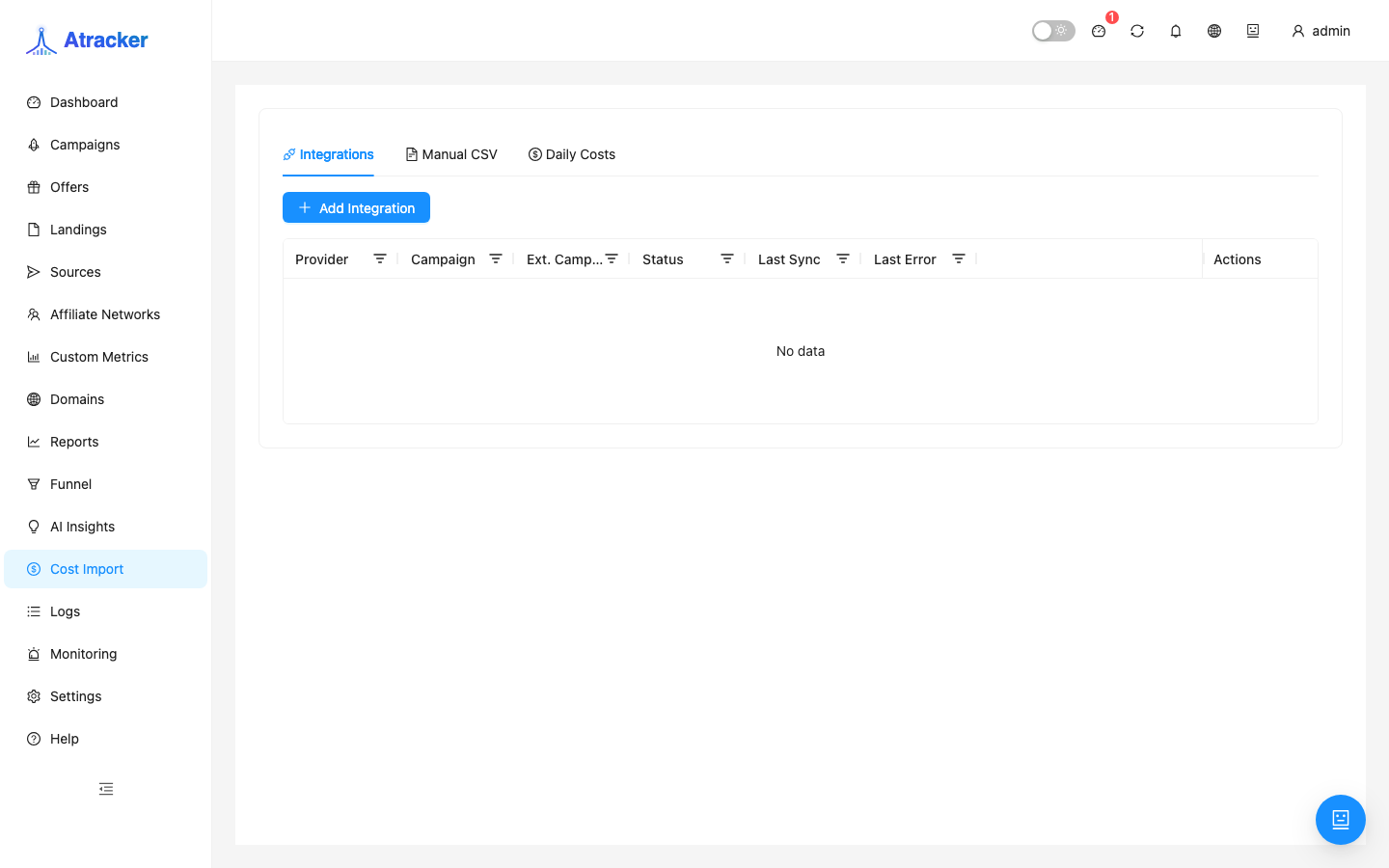Open the language globe icon
This screenshot has height=868, width=1389.
coord(1214,31)
